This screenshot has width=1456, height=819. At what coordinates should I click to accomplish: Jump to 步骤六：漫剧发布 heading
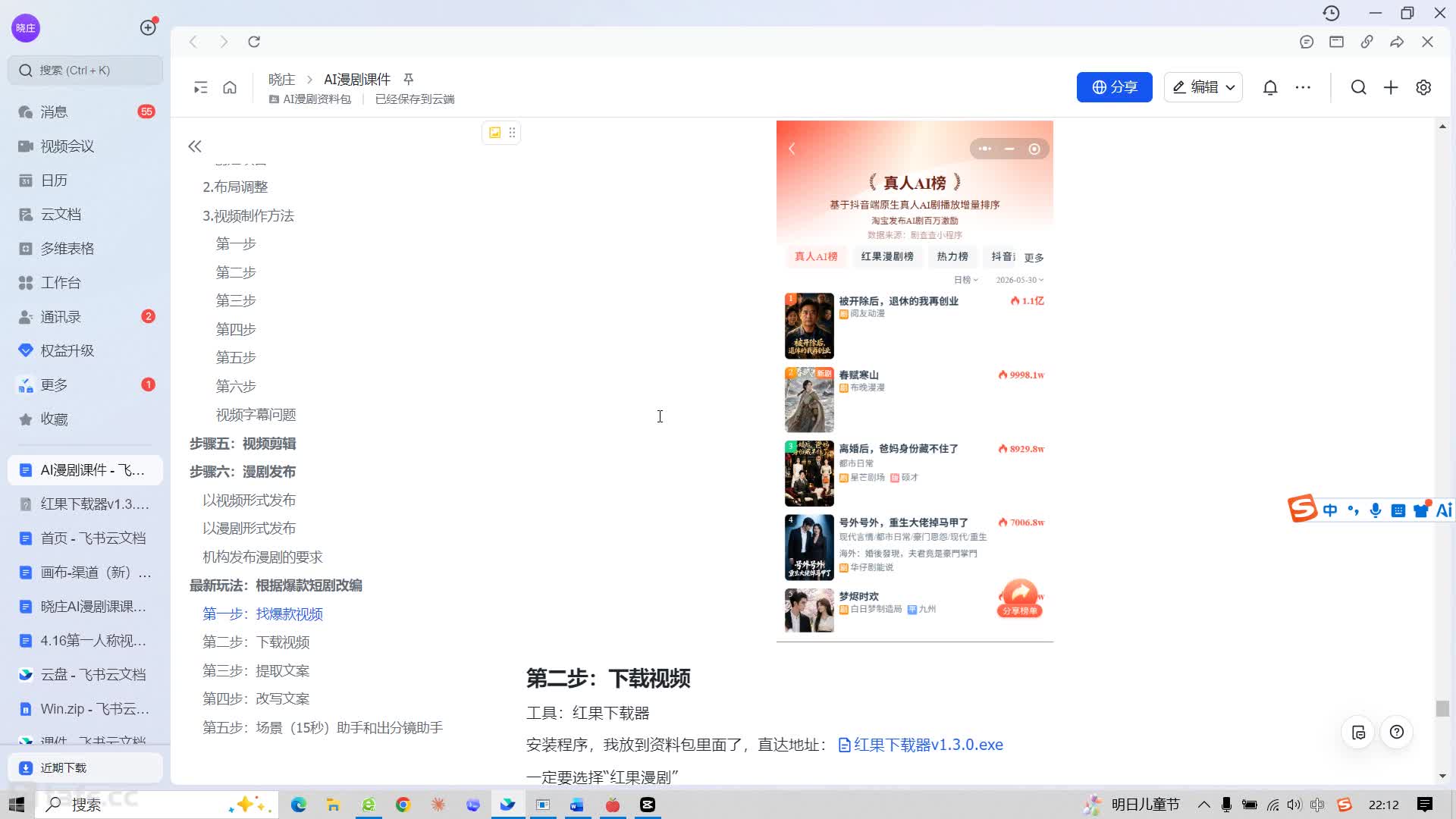(x=243, y=472)
